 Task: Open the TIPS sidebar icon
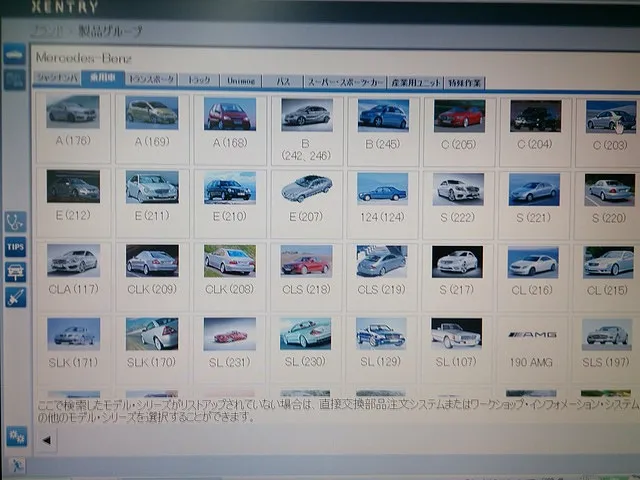(16, 247)
